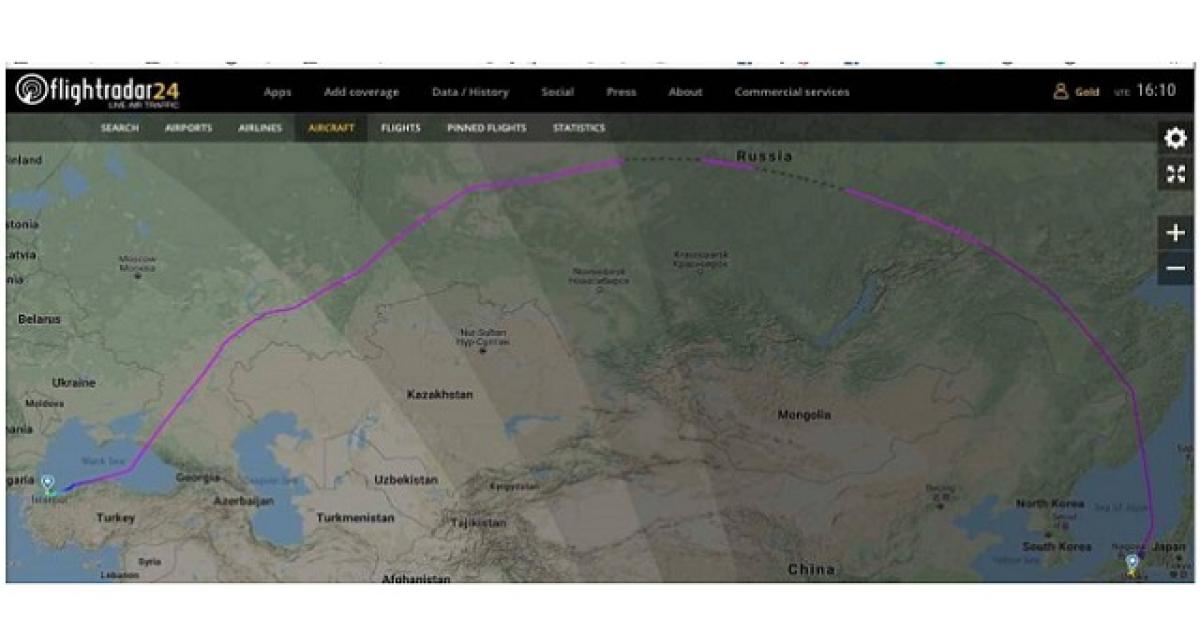Zoom out with the minus button
The image size is (1200, 640).
(x=1175, y=268)
